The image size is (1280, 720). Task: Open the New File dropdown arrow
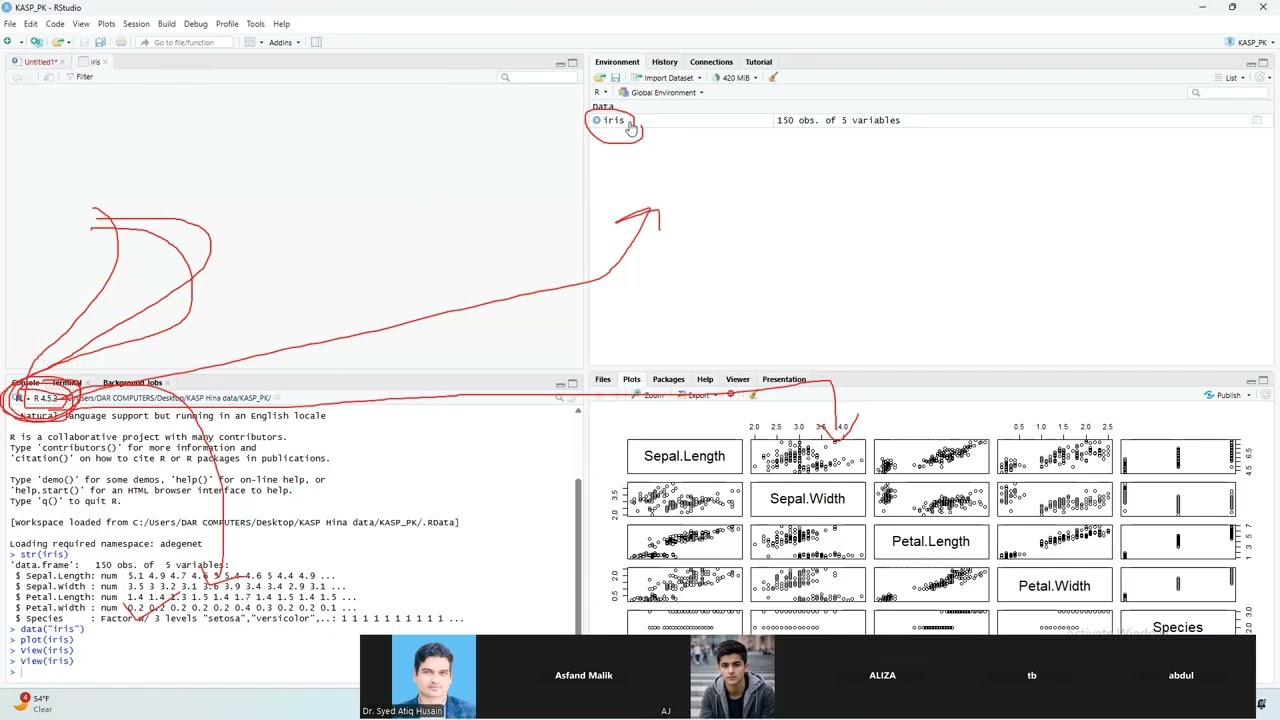tap(20, 42)
